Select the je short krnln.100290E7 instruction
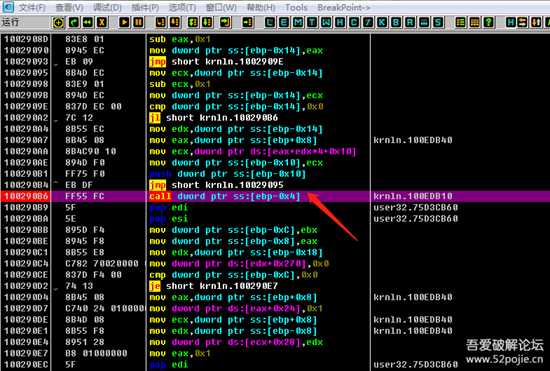Viewport: 550px width, 371px height. 213,286
